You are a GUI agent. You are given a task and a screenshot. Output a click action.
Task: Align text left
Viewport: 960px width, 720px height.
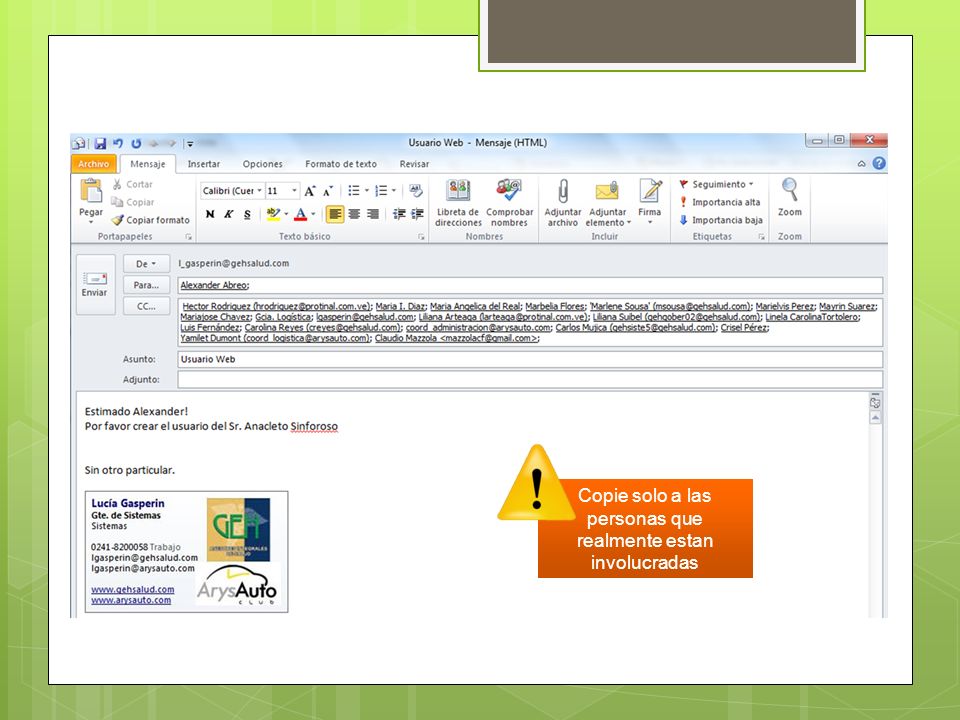pyautogui.click(x=335, y=214)
